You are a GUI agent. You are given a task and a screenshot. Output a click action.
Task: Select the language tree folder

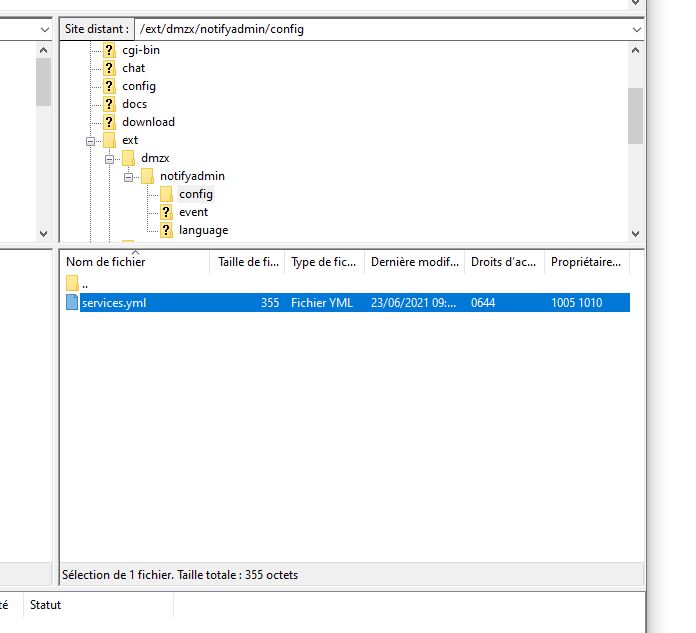click(203, 230)
